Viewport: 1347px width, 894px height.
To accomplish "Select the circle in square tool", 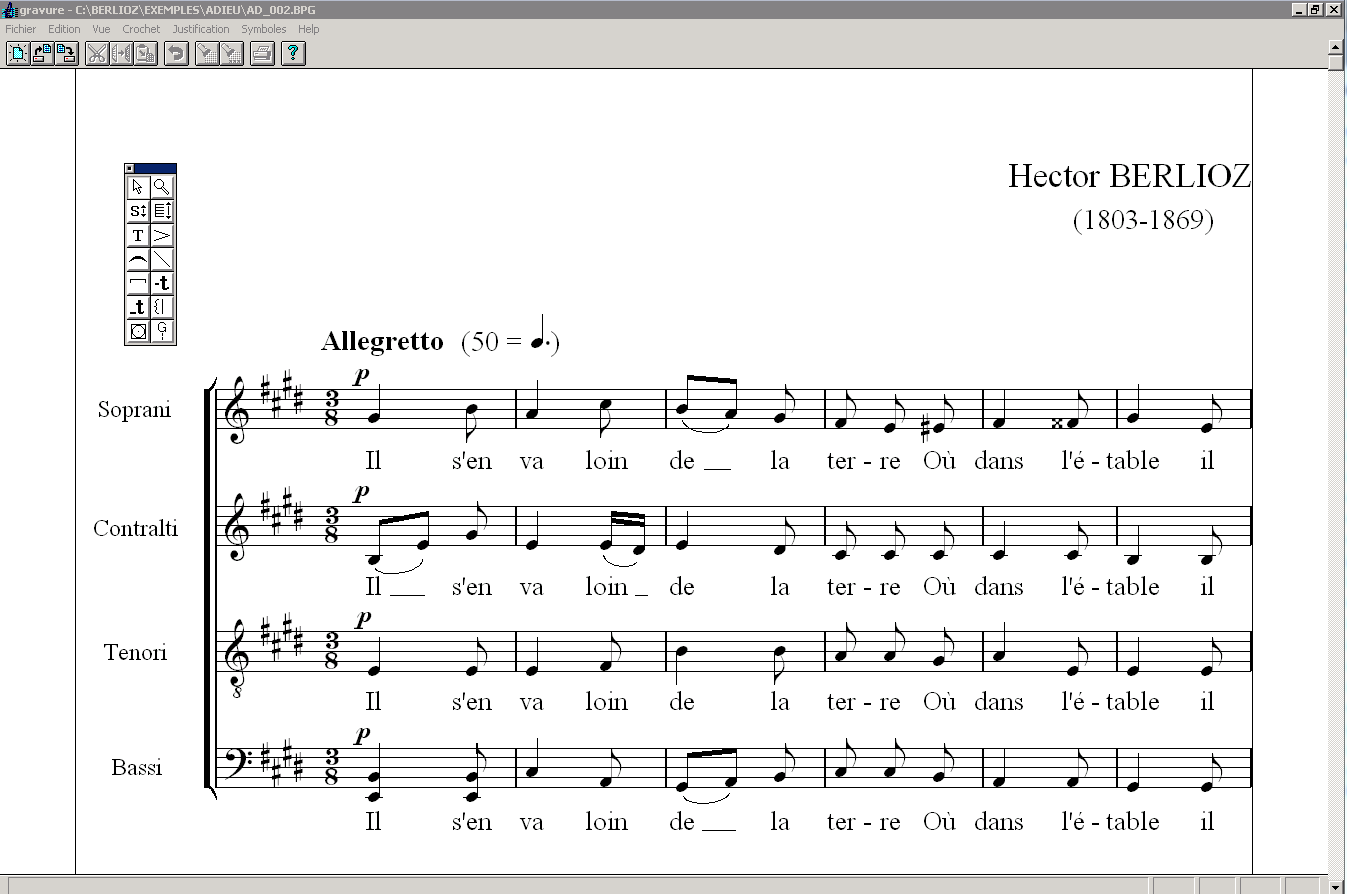I will pos(138,331).
